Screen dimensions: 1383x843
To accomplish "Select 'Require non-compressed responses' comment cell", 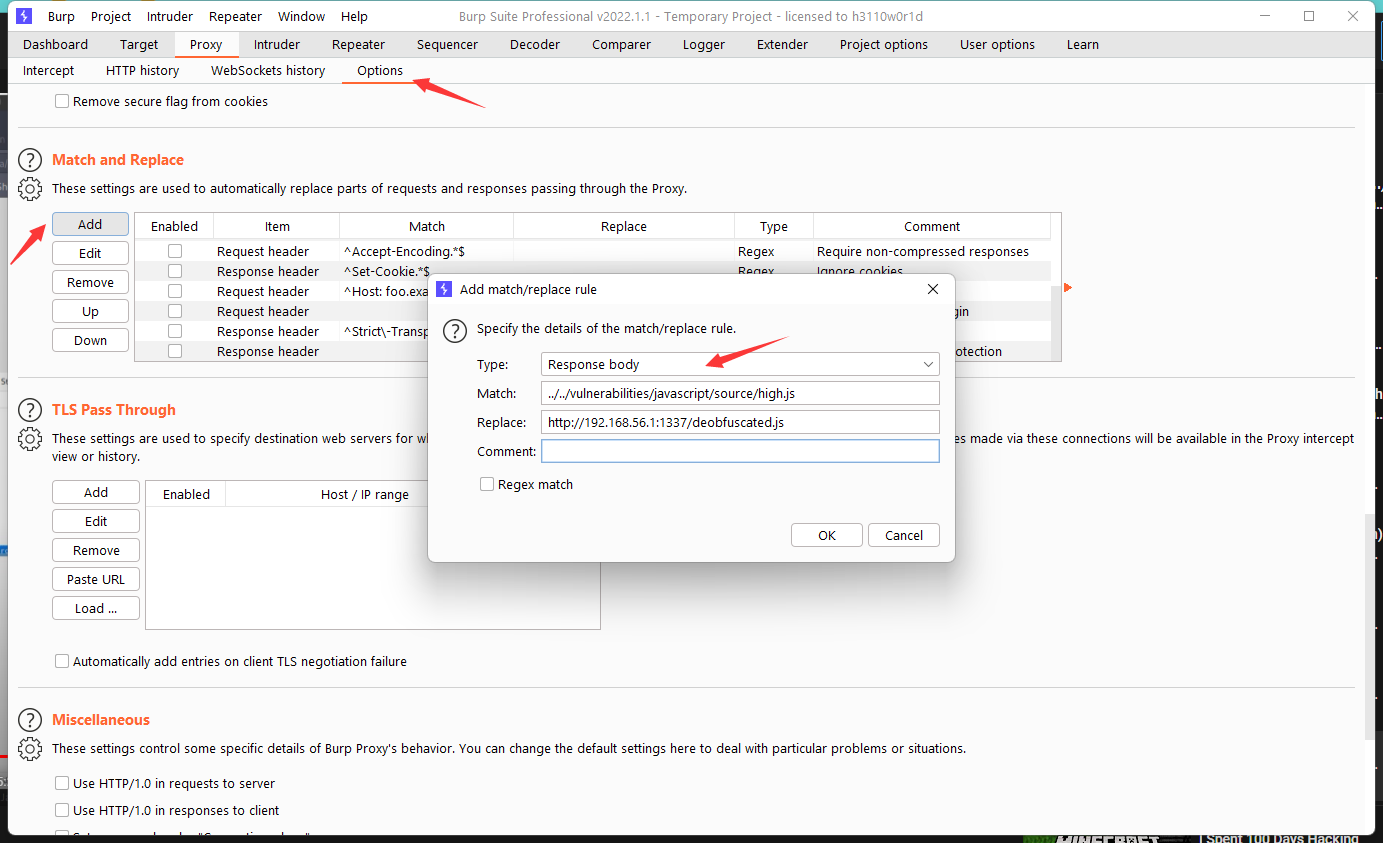I will (932, 251).
